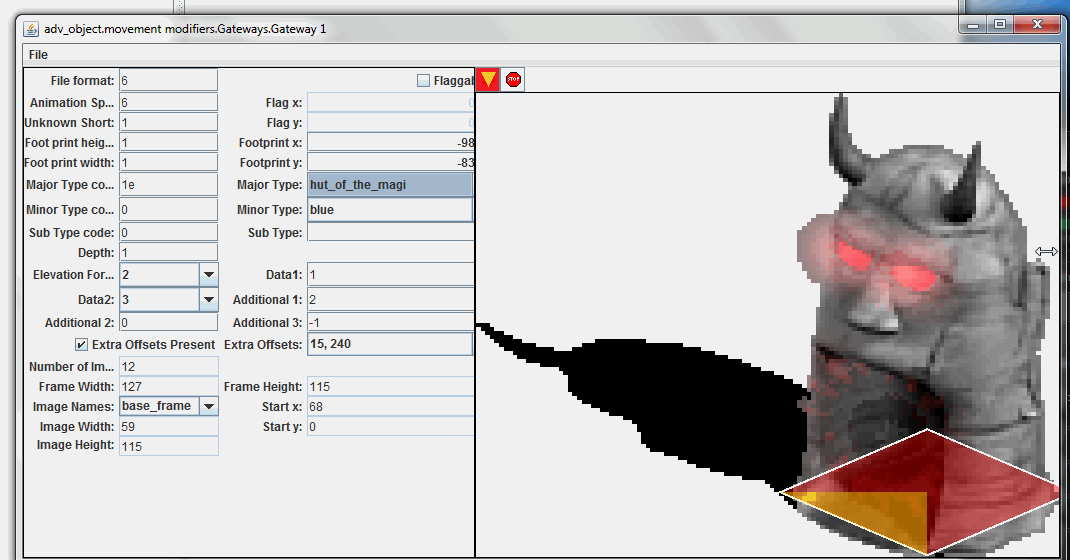Click the Foot print height field

coord(169,143)
